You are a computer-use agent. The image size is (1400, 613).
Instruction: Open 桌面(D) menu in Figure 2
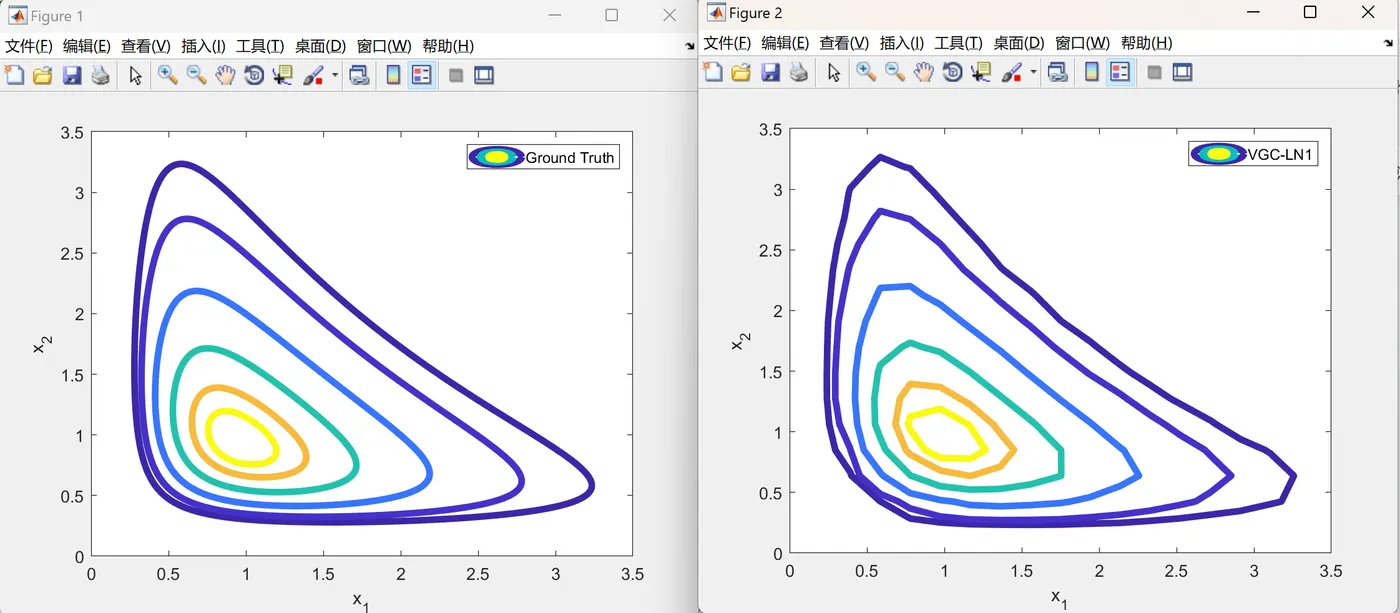coord(1019,43)
